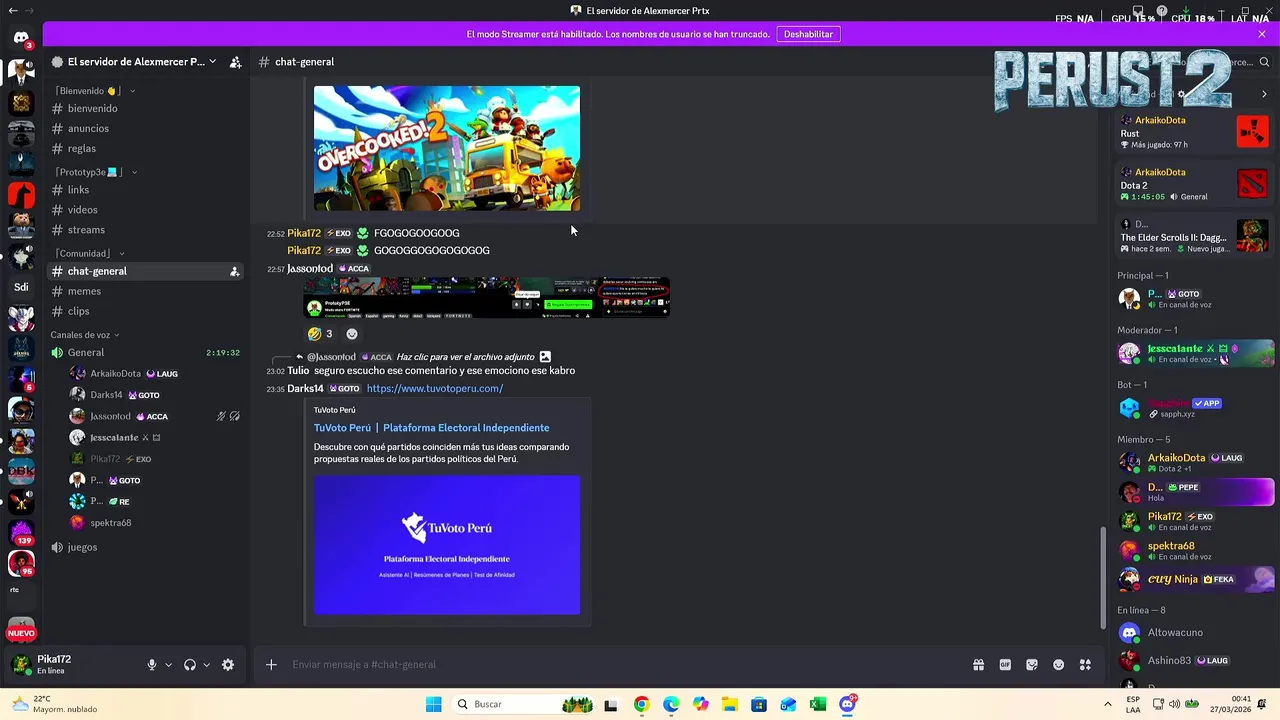Open Microsoft Store from the taskbar

[x=759, y=704]
